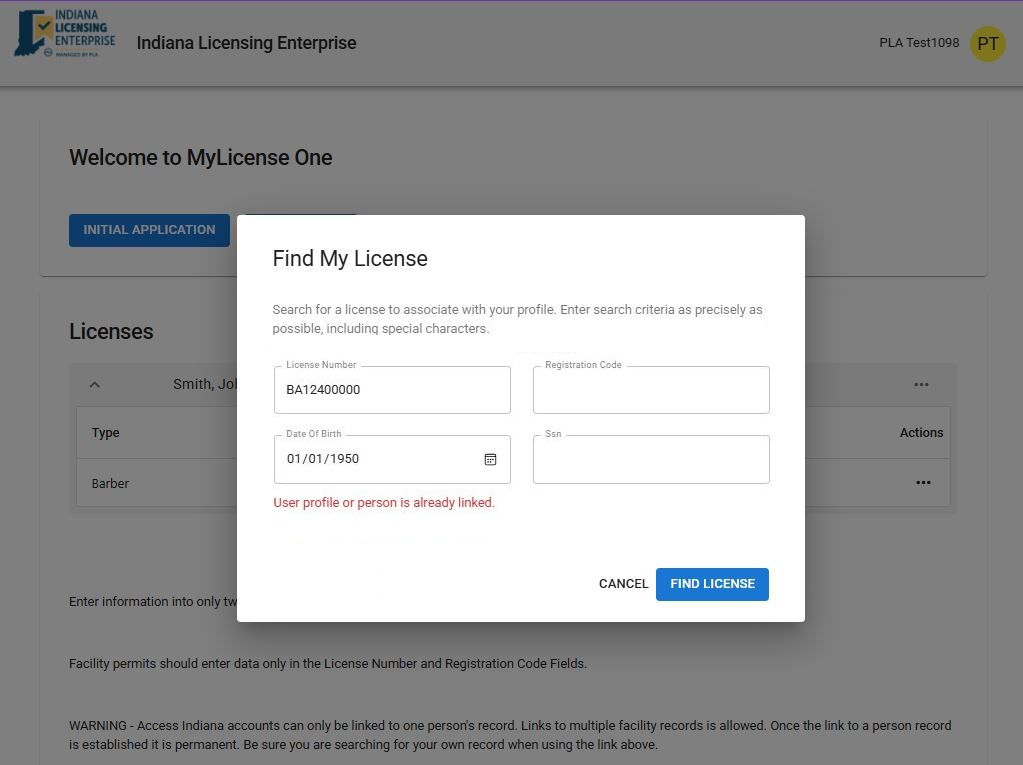Viewport: 1023px width, 765px height.
Task: Click the Indiana Licensing Enterprise logo
Action: (65, 35)
